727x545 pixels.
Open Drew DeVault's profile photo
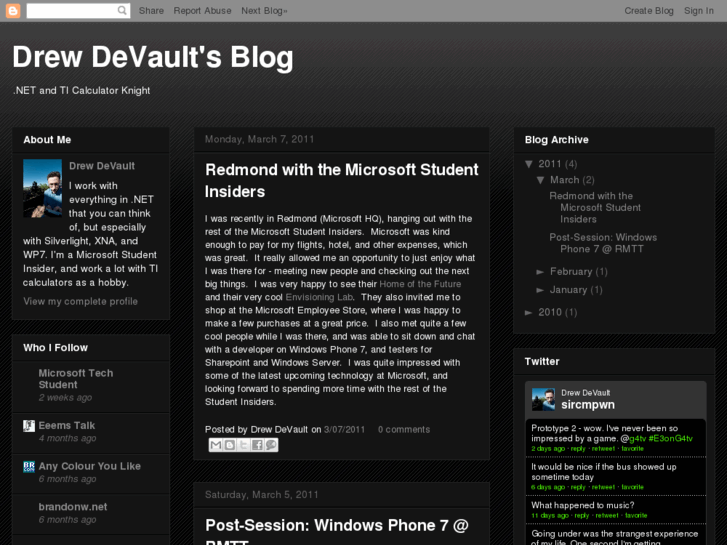pos(43,188)
